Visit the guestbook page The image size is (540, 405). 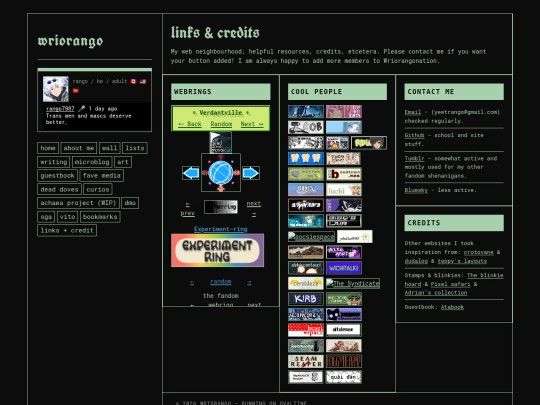(x=58, y=176)
